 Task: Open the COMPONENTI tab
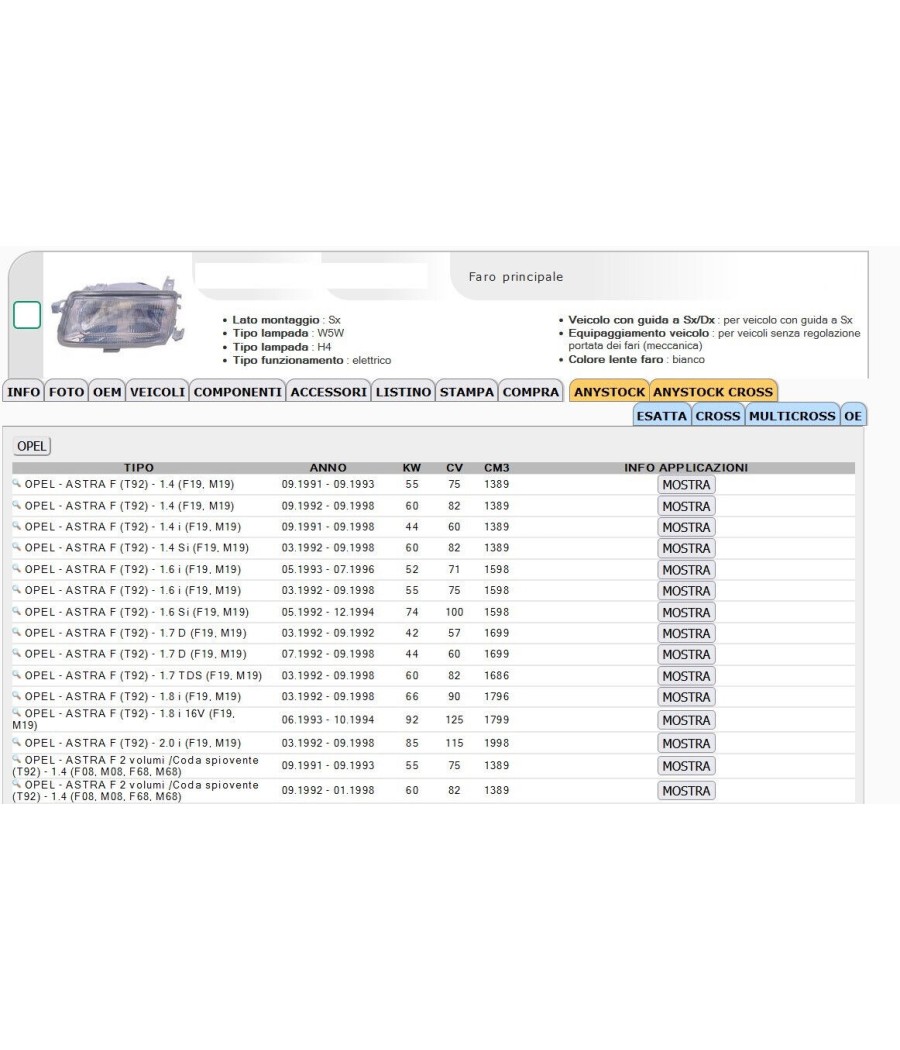point(238,392)
